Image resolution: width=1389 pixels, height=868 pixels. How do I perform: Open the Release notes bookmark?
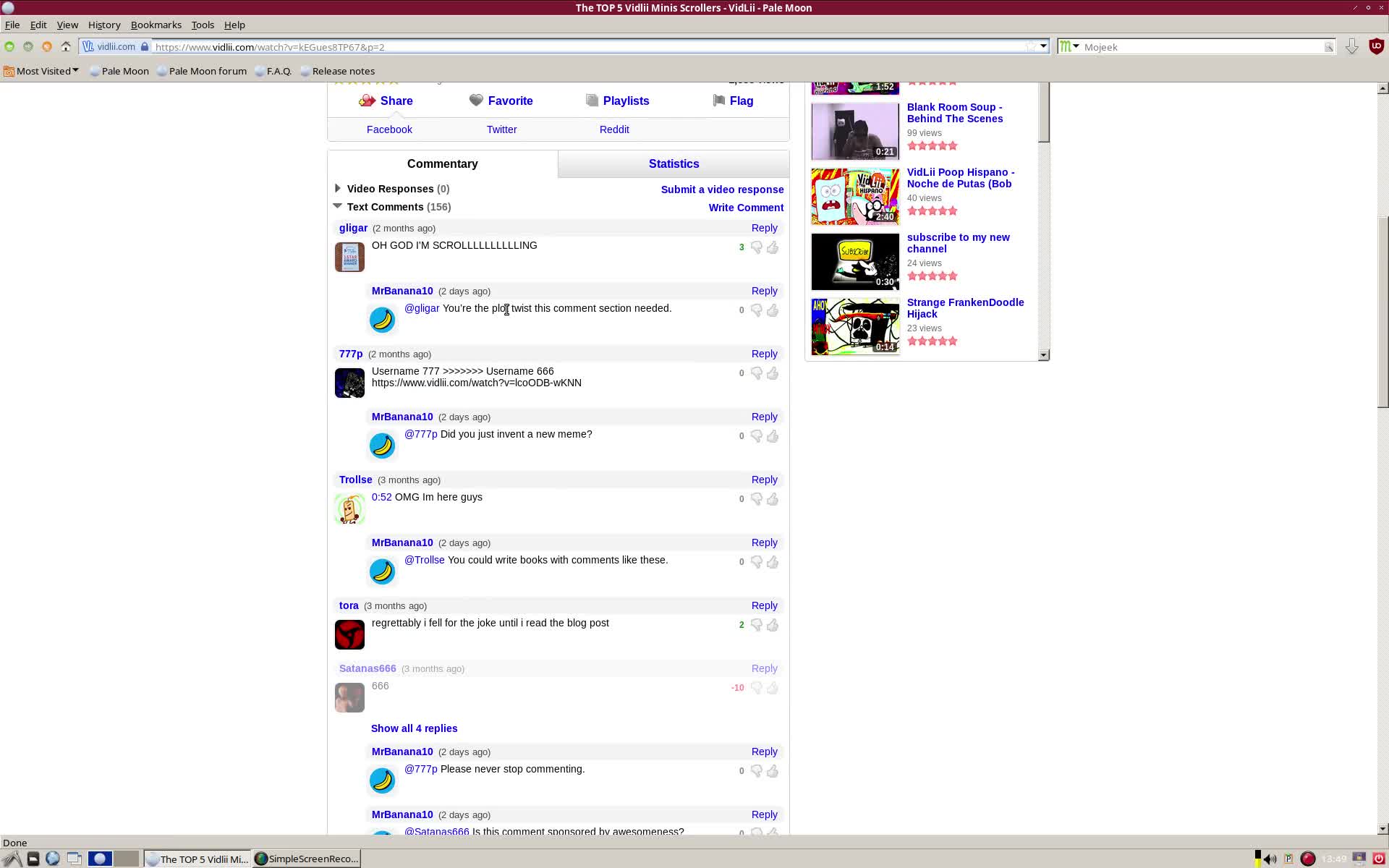(x=337, y=71)
